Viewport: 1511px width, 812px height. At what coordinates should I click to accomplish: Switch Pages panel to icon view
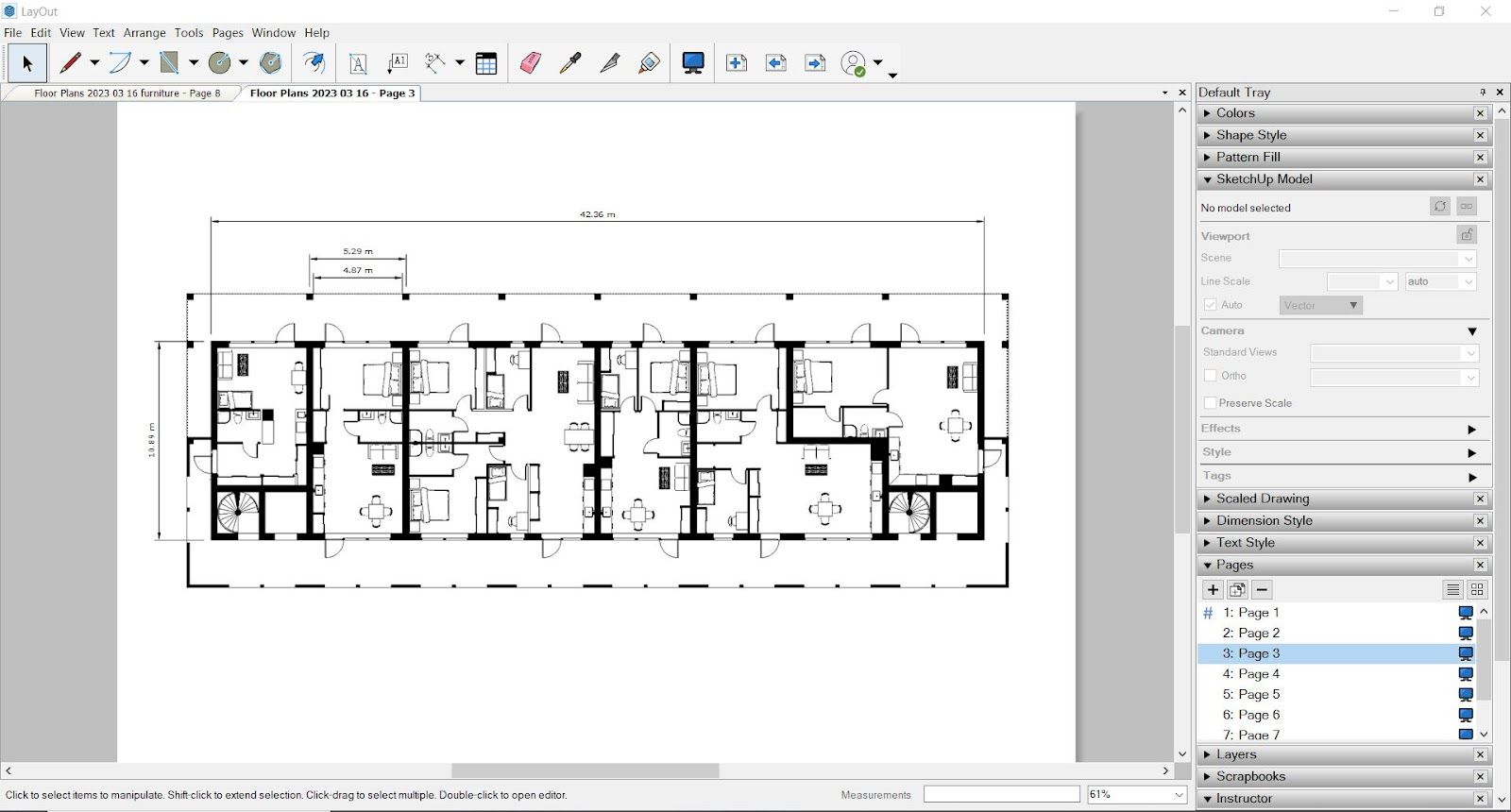(1477, 589)
